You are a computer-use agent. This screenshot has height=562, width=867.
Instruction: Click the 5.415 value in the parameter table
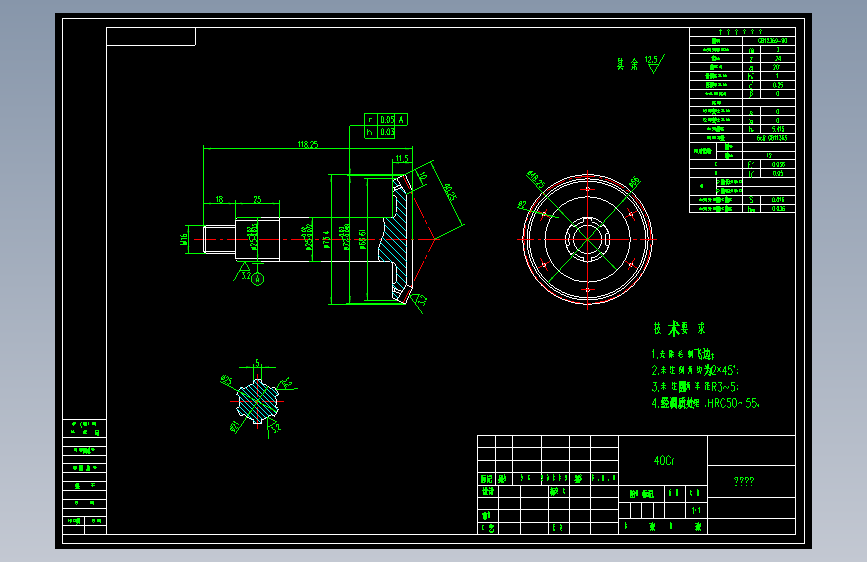tap(778, 129)
